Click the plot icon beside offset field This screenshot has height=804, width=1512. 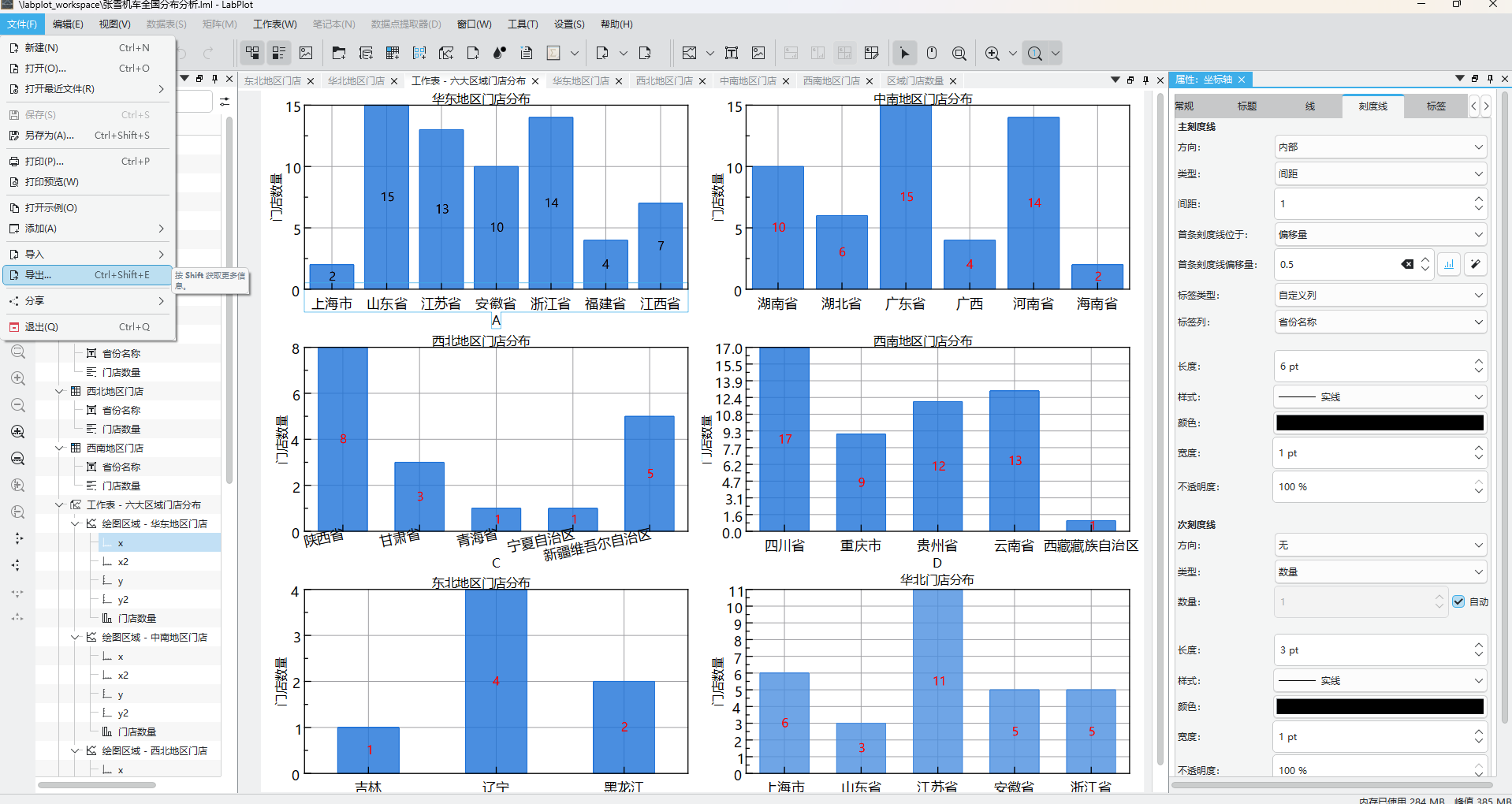point(1449,264)
